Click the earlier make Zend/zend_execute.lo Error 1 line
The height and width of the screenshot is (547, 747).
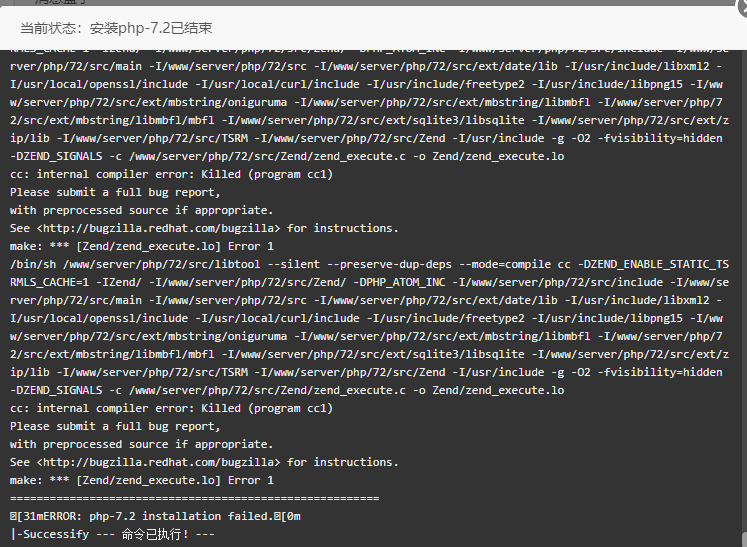(142, 246)
